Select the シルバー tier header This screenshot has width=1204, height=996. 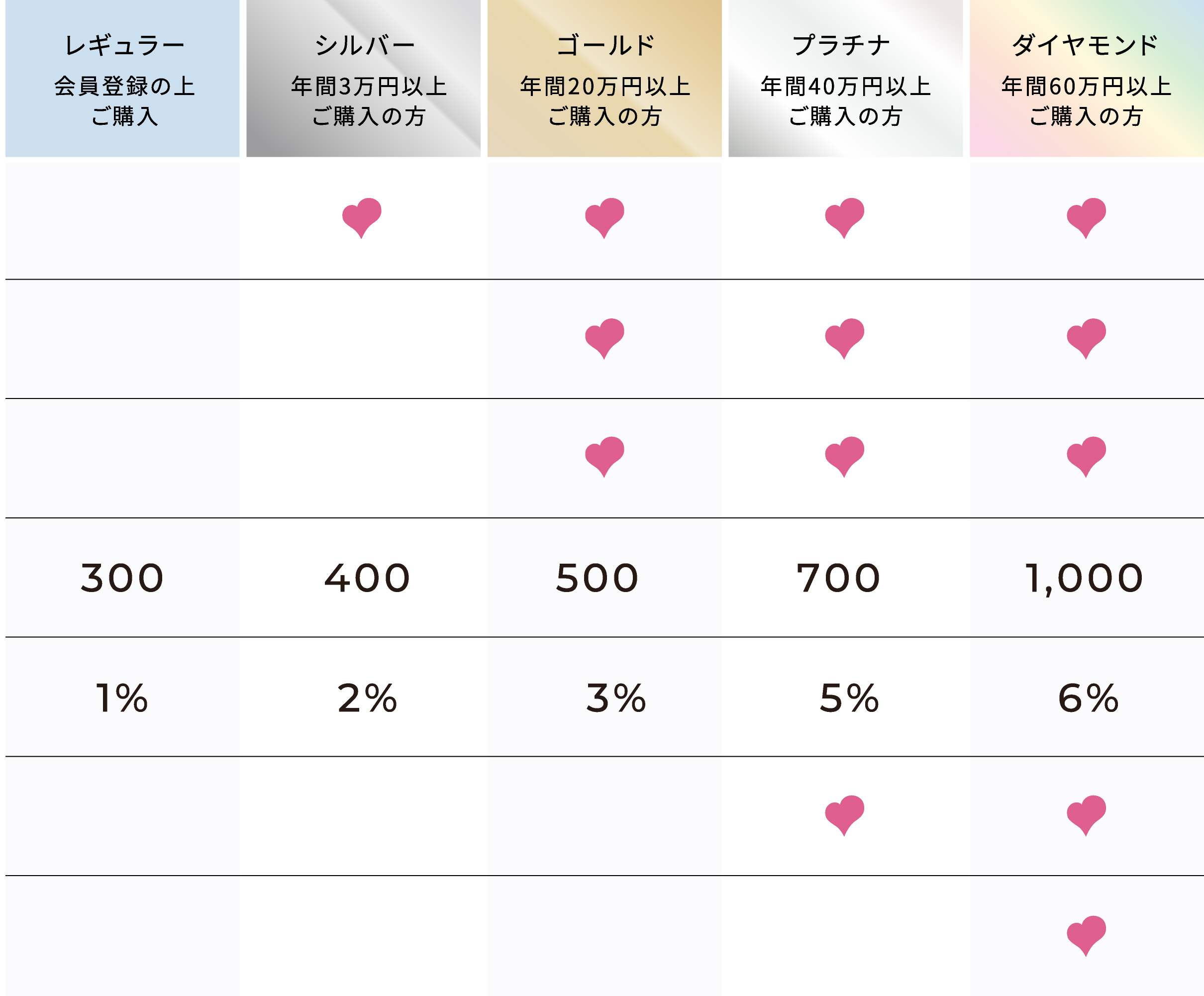coord(364,79)
